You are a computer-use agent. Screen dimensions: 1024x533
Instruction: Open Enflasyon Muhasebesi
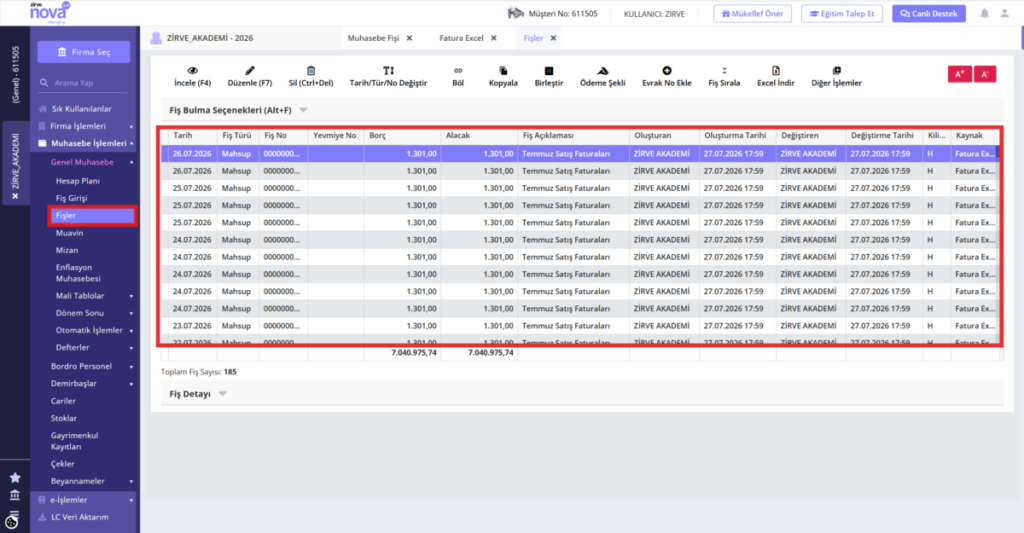pyautogui.click(x=78, y=273)
